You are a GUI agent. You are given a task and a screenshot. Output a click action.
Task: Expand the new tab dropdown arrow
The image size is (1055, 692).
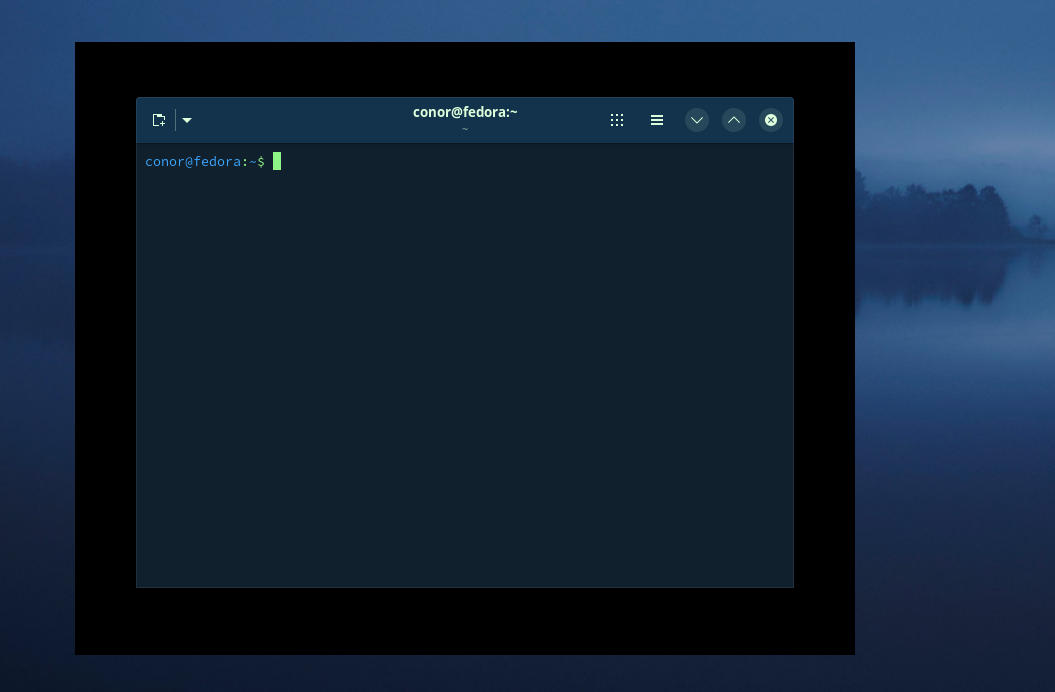click(187, 120)
